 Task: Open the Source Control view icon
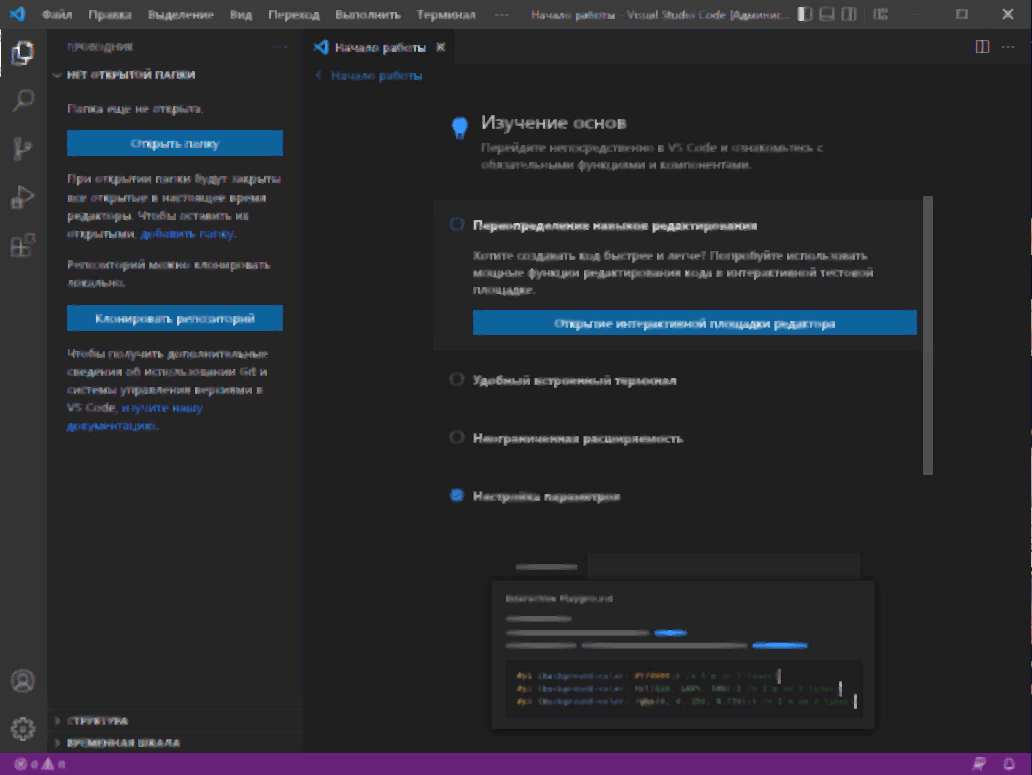(23, 149)
